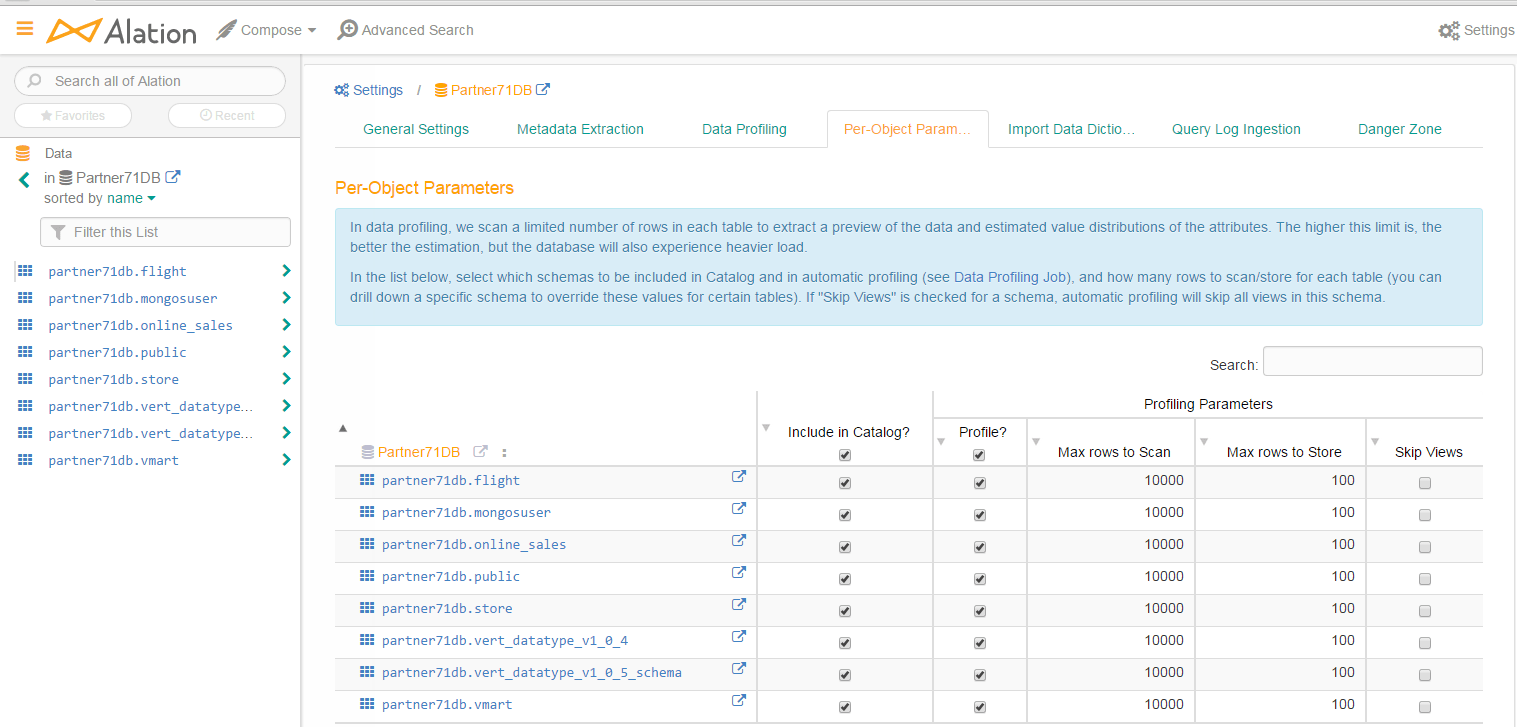Click the grid icon beside partner71db.vmart
Viewport: 1517px width, 727px height.
tap(24, 460)
